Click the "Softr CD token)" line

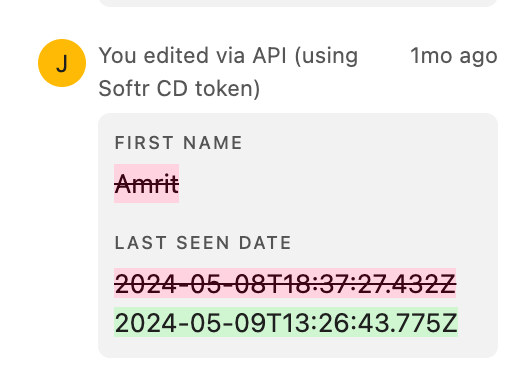179,88
